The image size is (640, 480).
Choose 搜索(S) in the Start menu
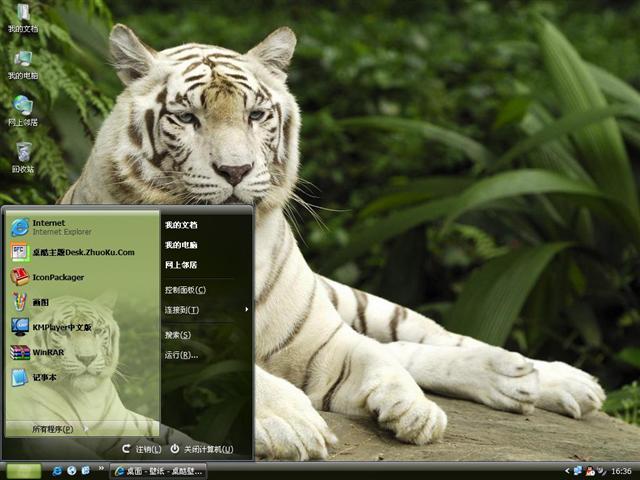pyautogui.click(x=178, y=335)
